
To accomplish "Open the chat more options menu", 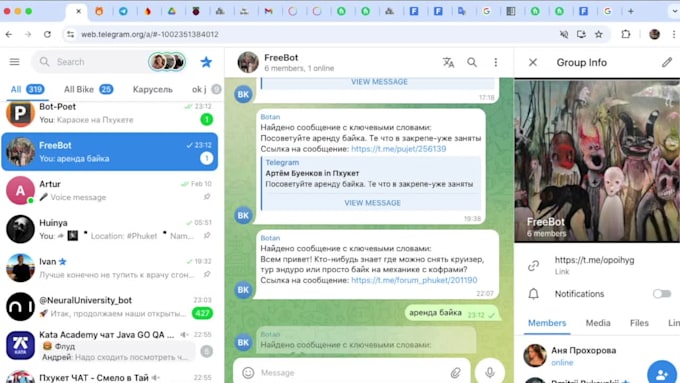I will [x=496, y=62].
